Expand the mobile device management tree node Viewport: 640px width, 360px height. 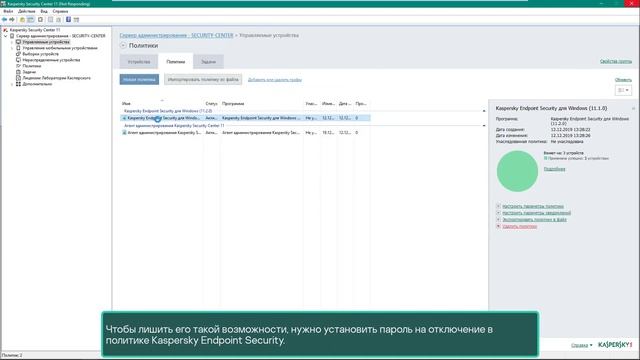12,48
